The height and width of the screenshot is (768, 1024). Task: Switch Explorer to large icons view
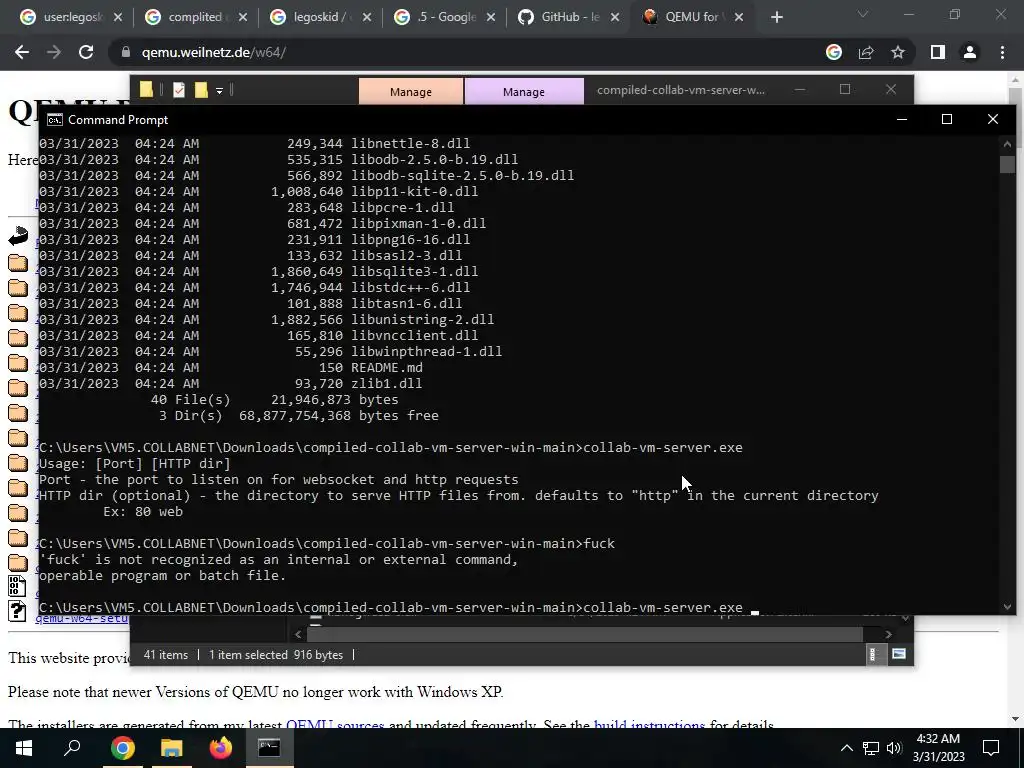coord(899,654)
